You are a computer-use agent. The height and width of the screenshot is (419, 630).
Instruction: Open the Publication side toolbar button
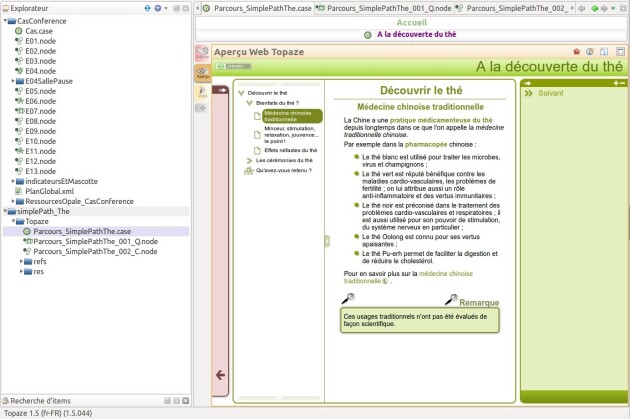(202, 92)
